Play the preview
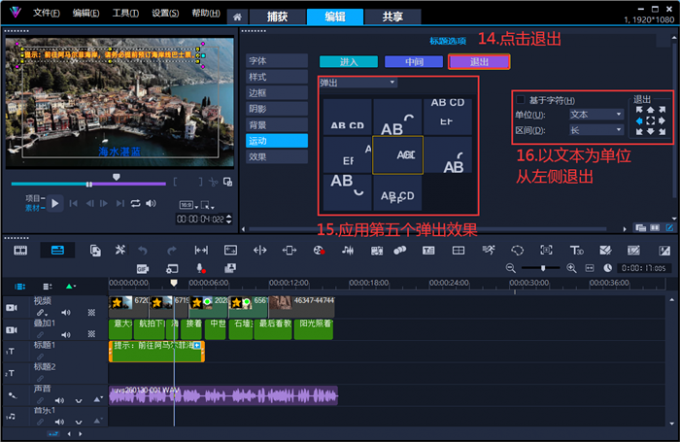The width and height of the screenshot is (680, 442). tap(55, 203)
